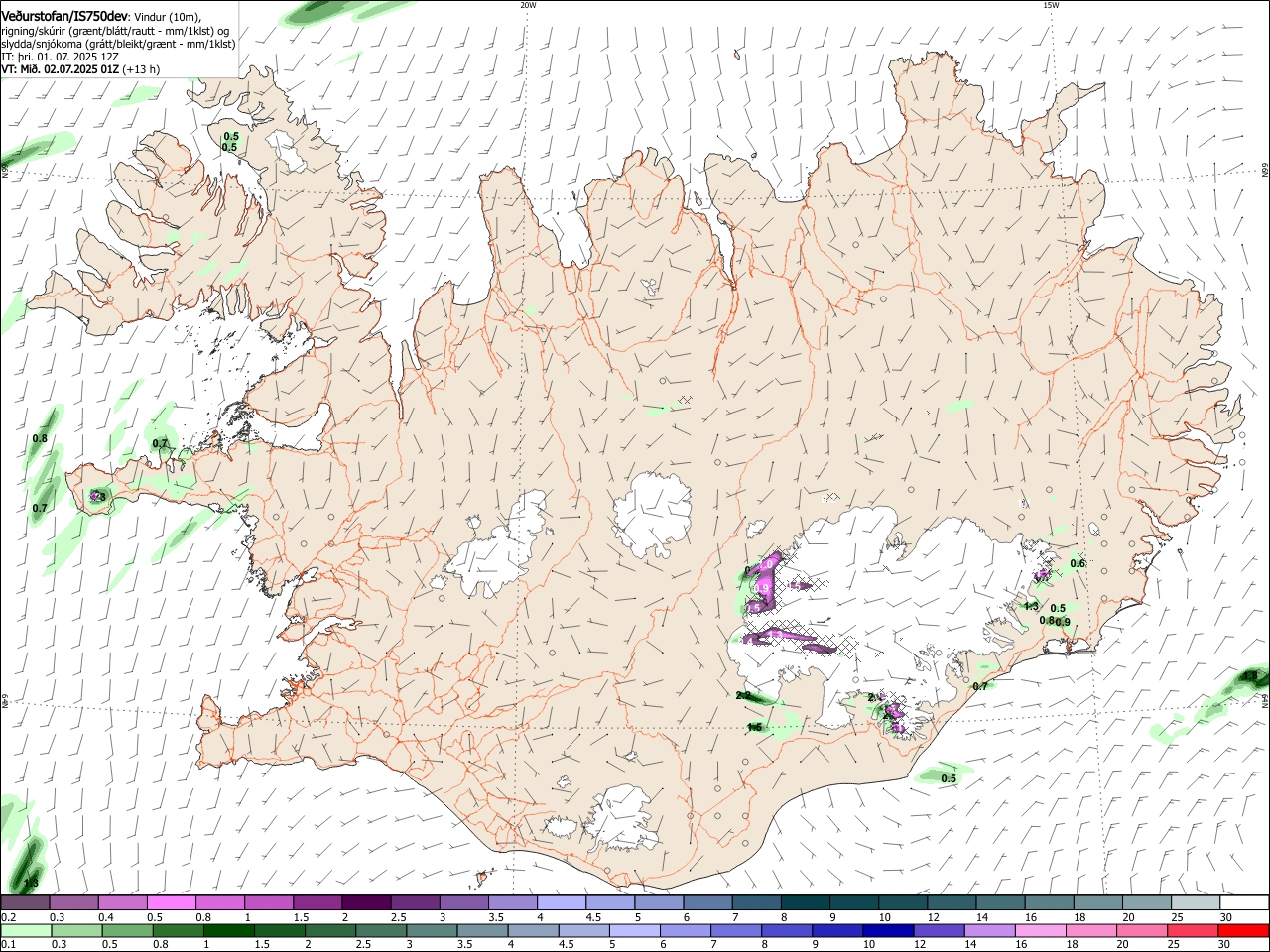This screenshot has width=1270, height=952.
Task: Click the 'IT: þri. 01. 07. 2025 12Z' initial time
Action: (60, 57)
